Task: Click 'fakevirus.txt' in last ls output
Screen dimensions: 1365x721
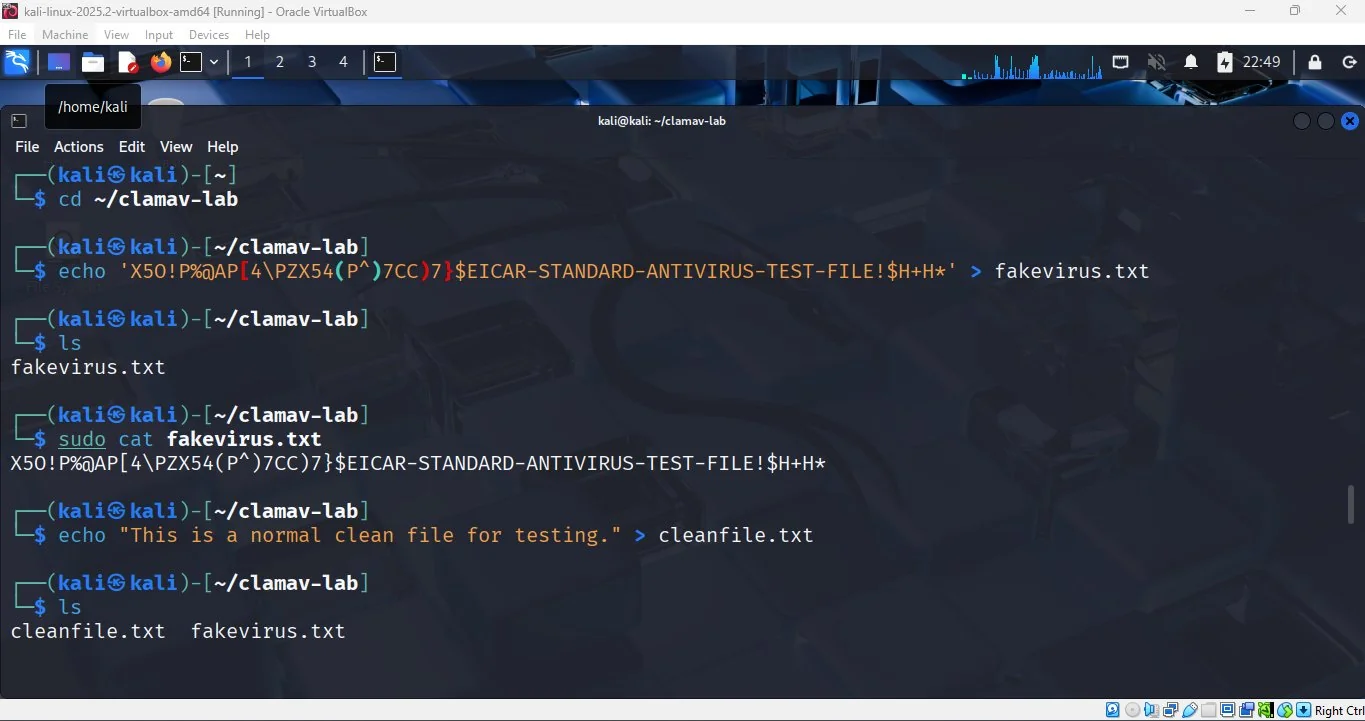Action: pyautogui.click(x=268, y=631)
